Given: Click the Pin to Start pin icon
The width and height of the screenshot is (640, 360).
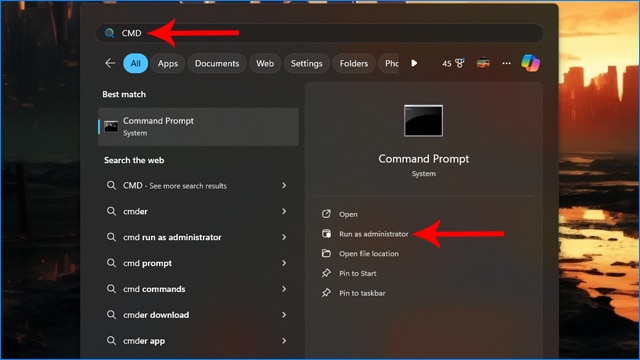Looking at the screenshot, I should click(326, 273).
